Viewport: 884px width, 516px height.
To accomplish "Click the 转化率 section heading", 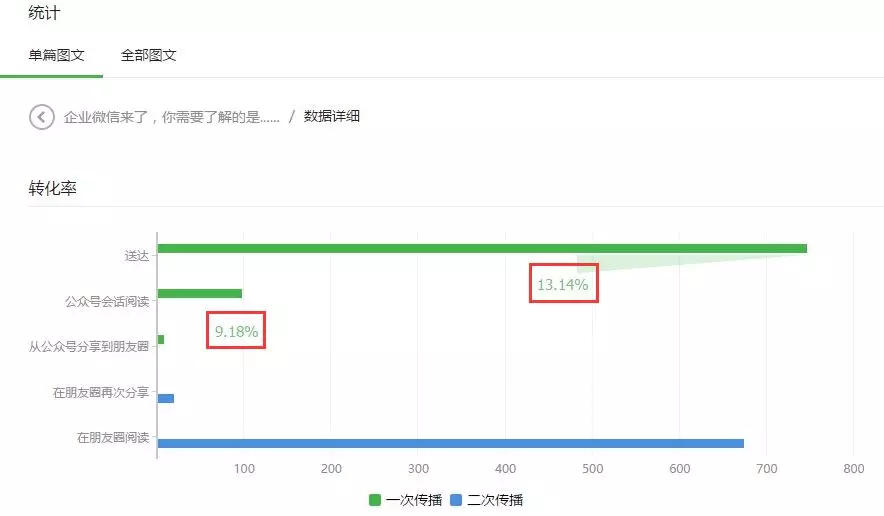I will point(52,189).
